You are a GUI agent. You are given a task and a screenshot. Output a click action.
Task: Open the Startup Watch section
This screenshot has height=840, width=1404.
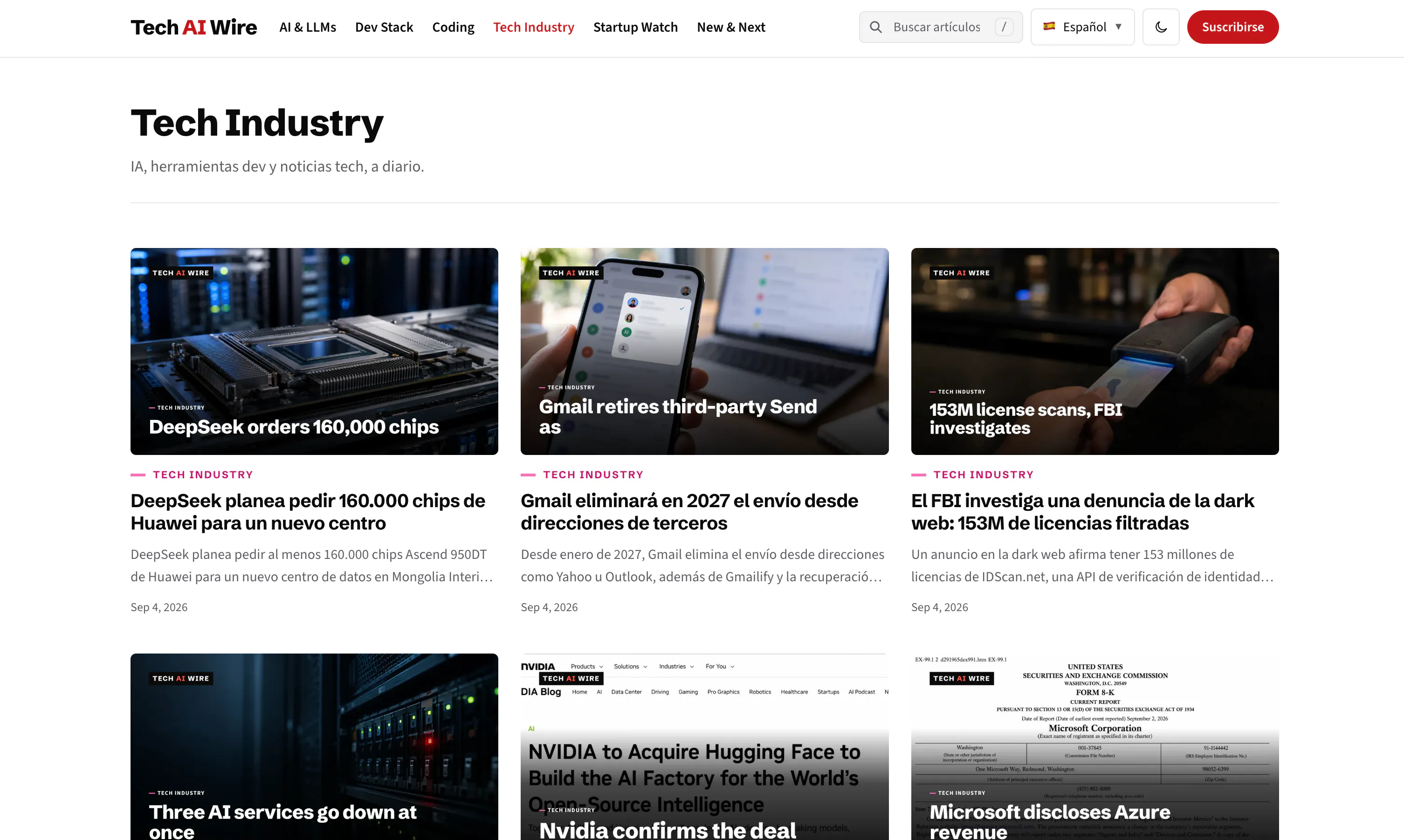click(x=635, y=27)
